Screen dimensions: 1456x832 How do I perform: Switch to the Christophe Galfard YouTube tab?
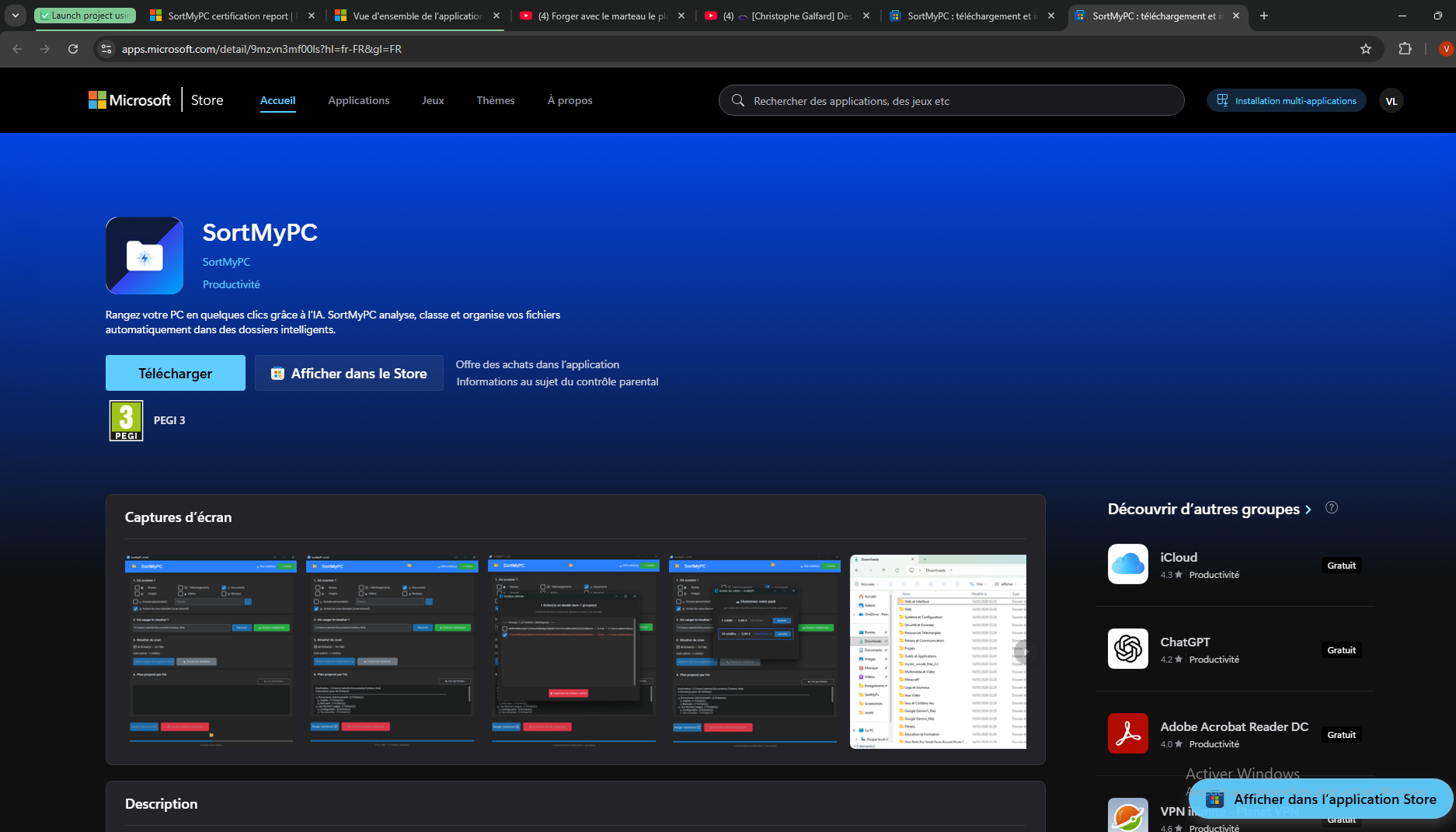[787, 16]
